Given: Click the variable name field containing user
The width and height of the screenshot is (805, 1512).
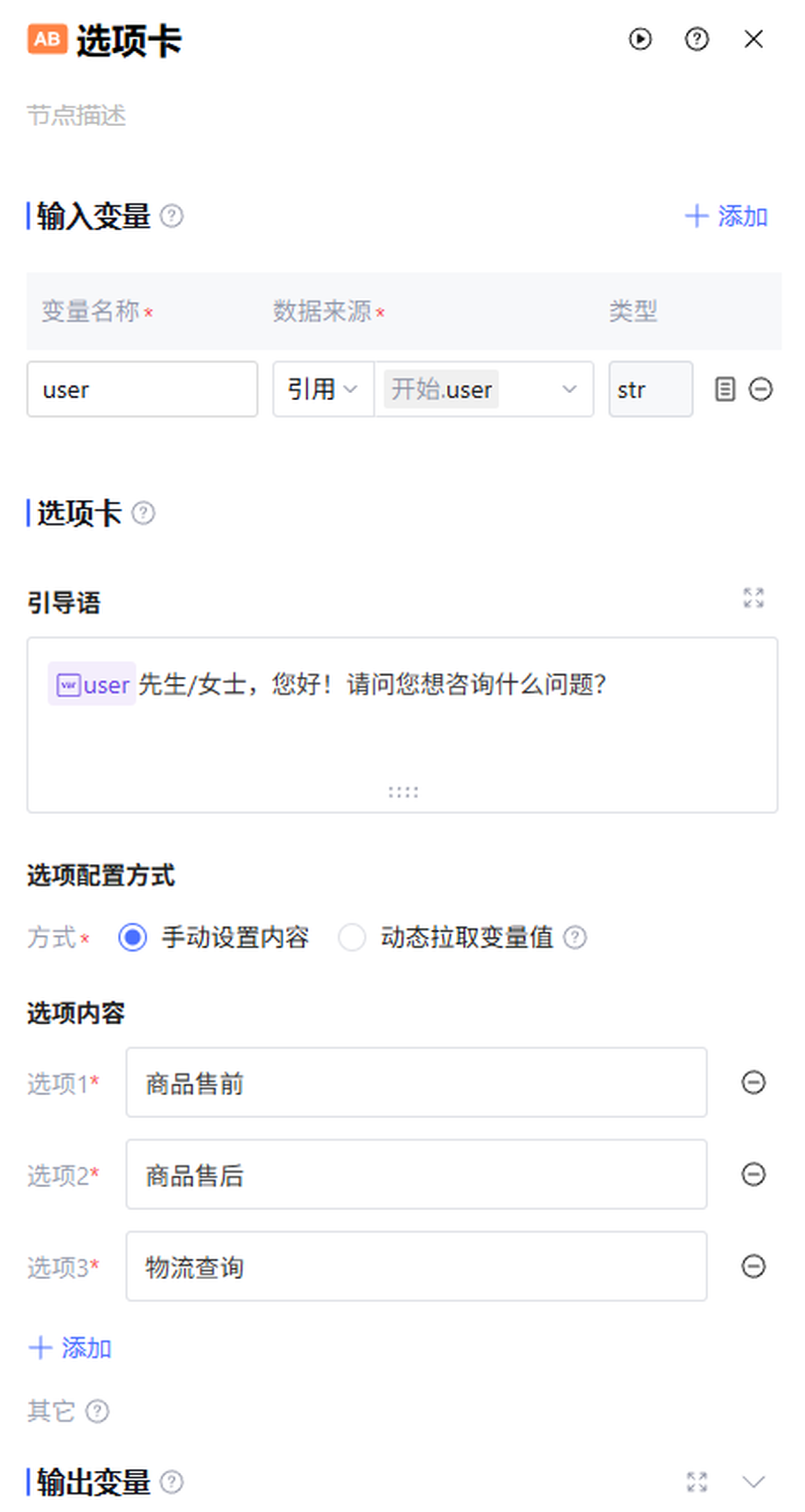Looking at the screenshot, I should 142,389.
